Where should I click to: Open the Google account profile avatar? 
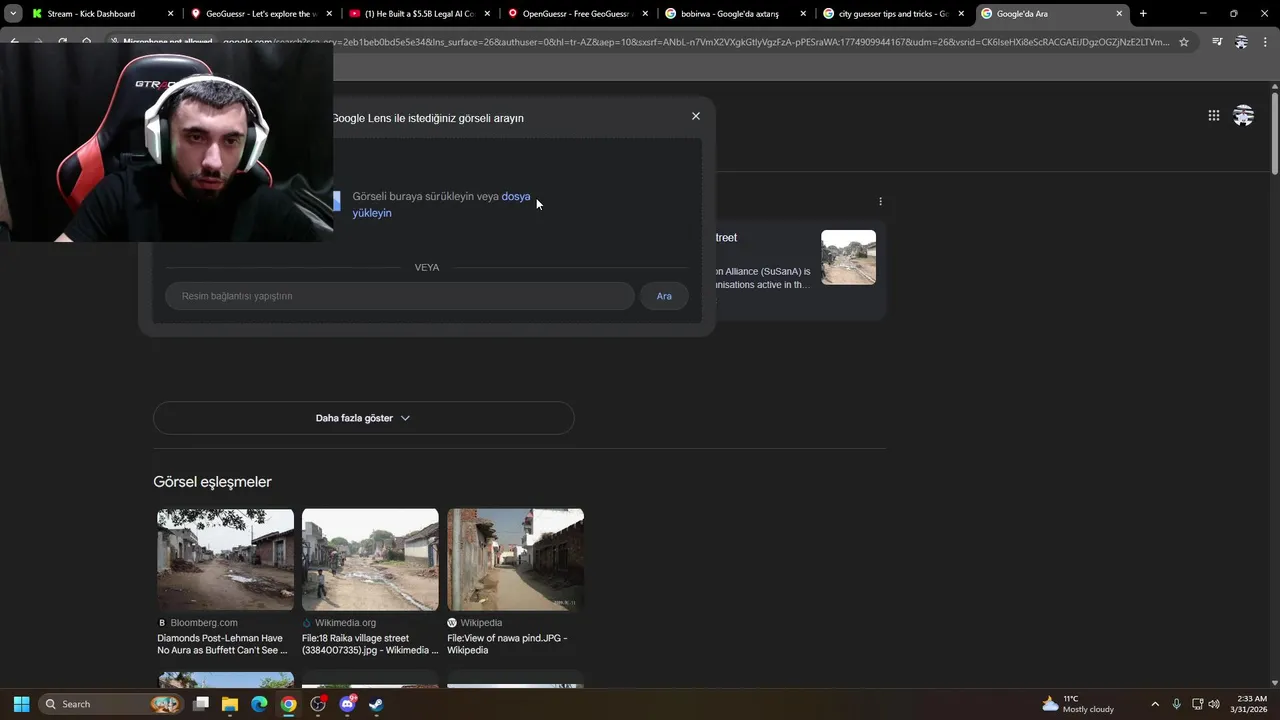tap(1243, 116)
